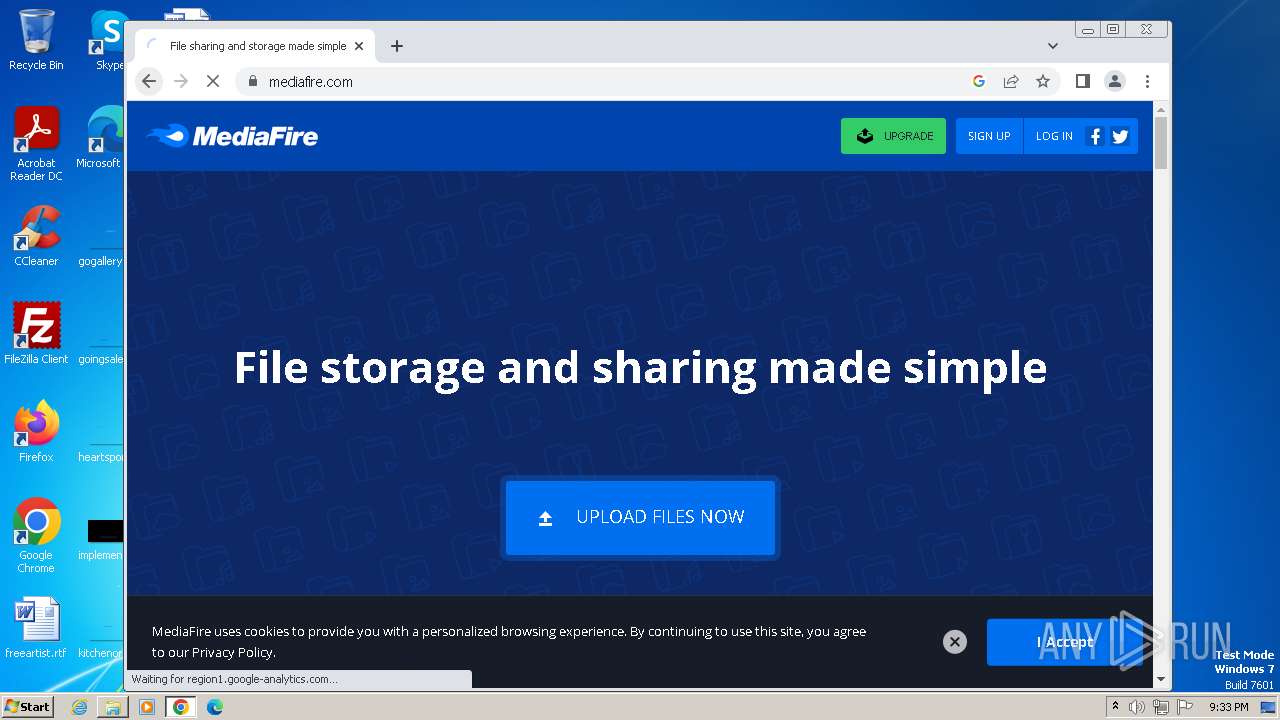Click the Google icon in the address bar
Viewport: 1280px width, 720px height.
click(x=979, y=82)
